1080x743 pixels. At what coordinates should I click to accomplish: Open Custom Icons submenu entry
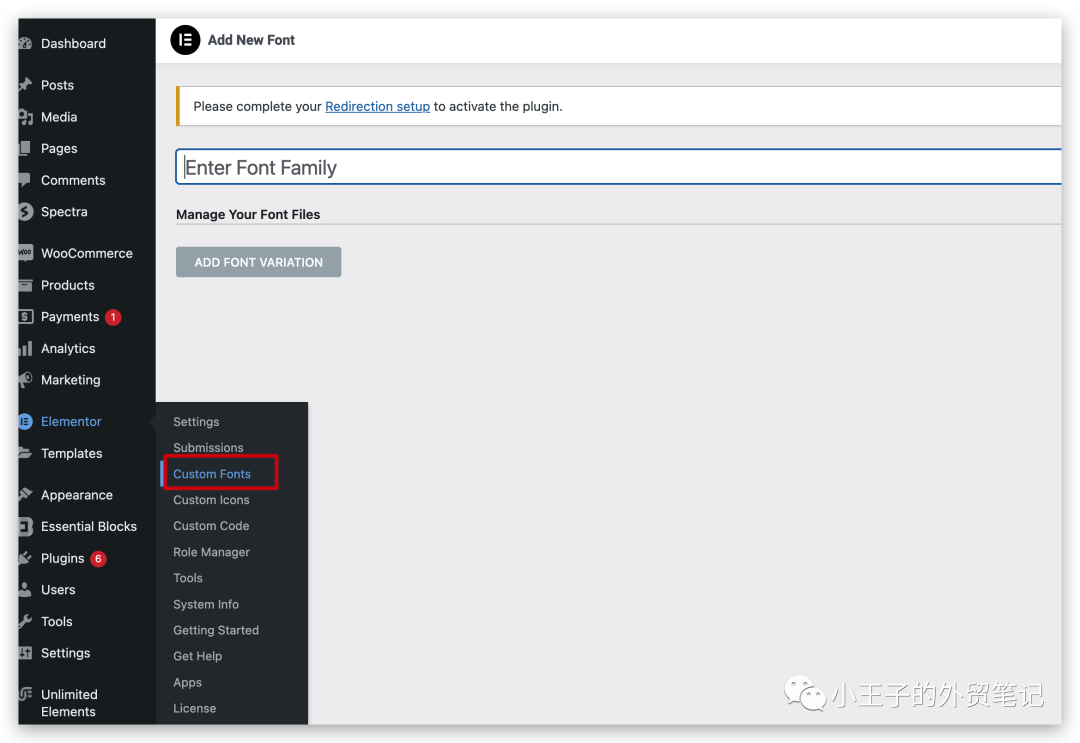click(x=211, y=500)
